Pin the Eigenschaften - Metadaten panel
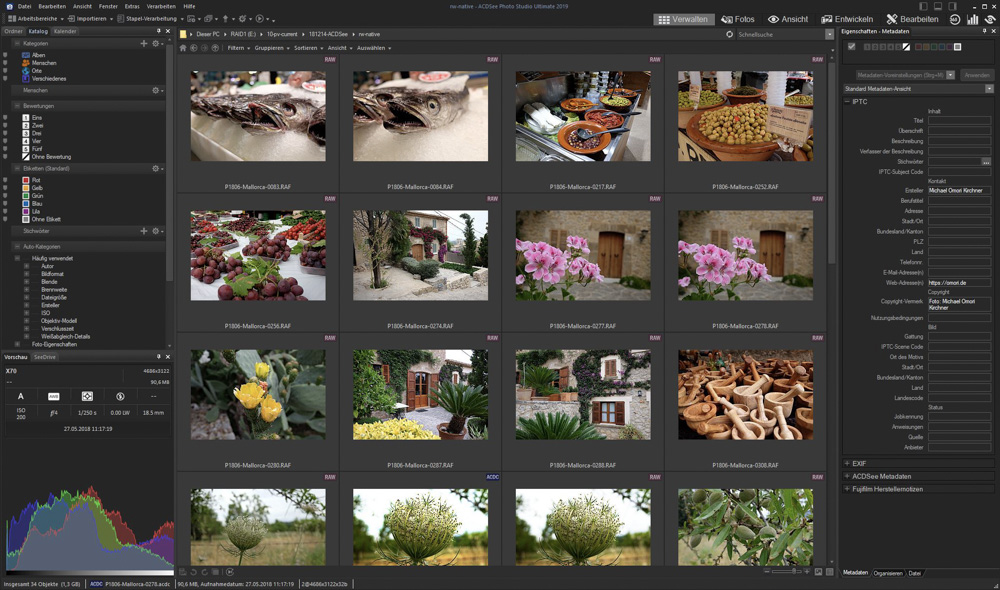 [984, 31]
